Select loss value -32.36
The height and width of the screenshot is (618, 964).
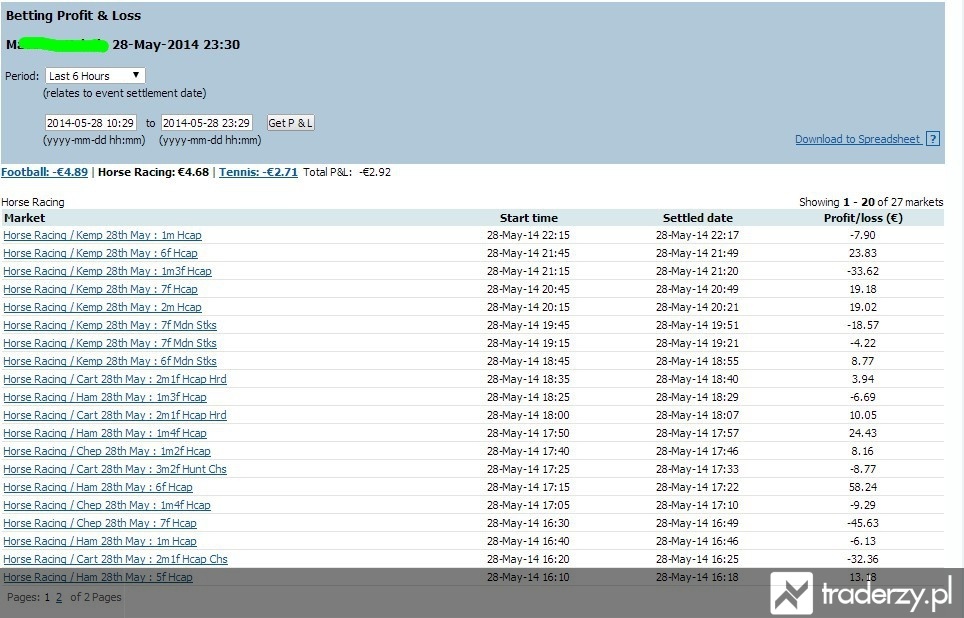click(863, 559)
